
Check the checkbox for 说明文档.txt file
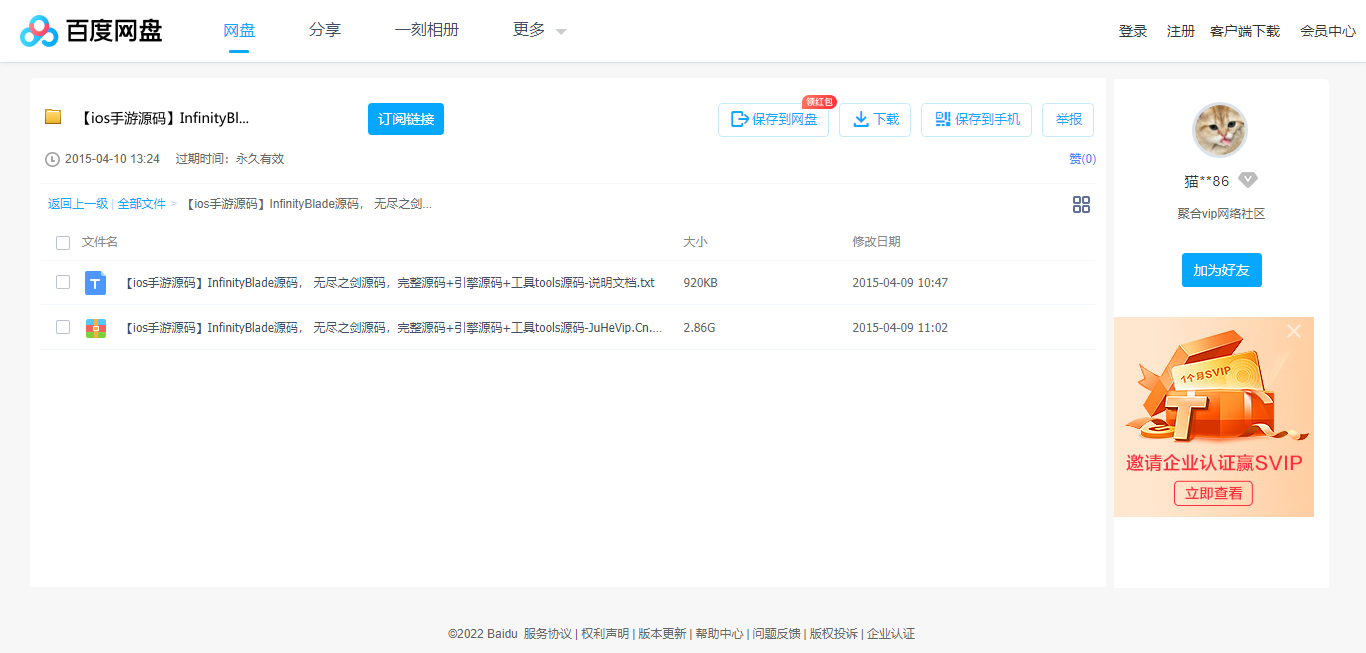click(x=63, y=283)
